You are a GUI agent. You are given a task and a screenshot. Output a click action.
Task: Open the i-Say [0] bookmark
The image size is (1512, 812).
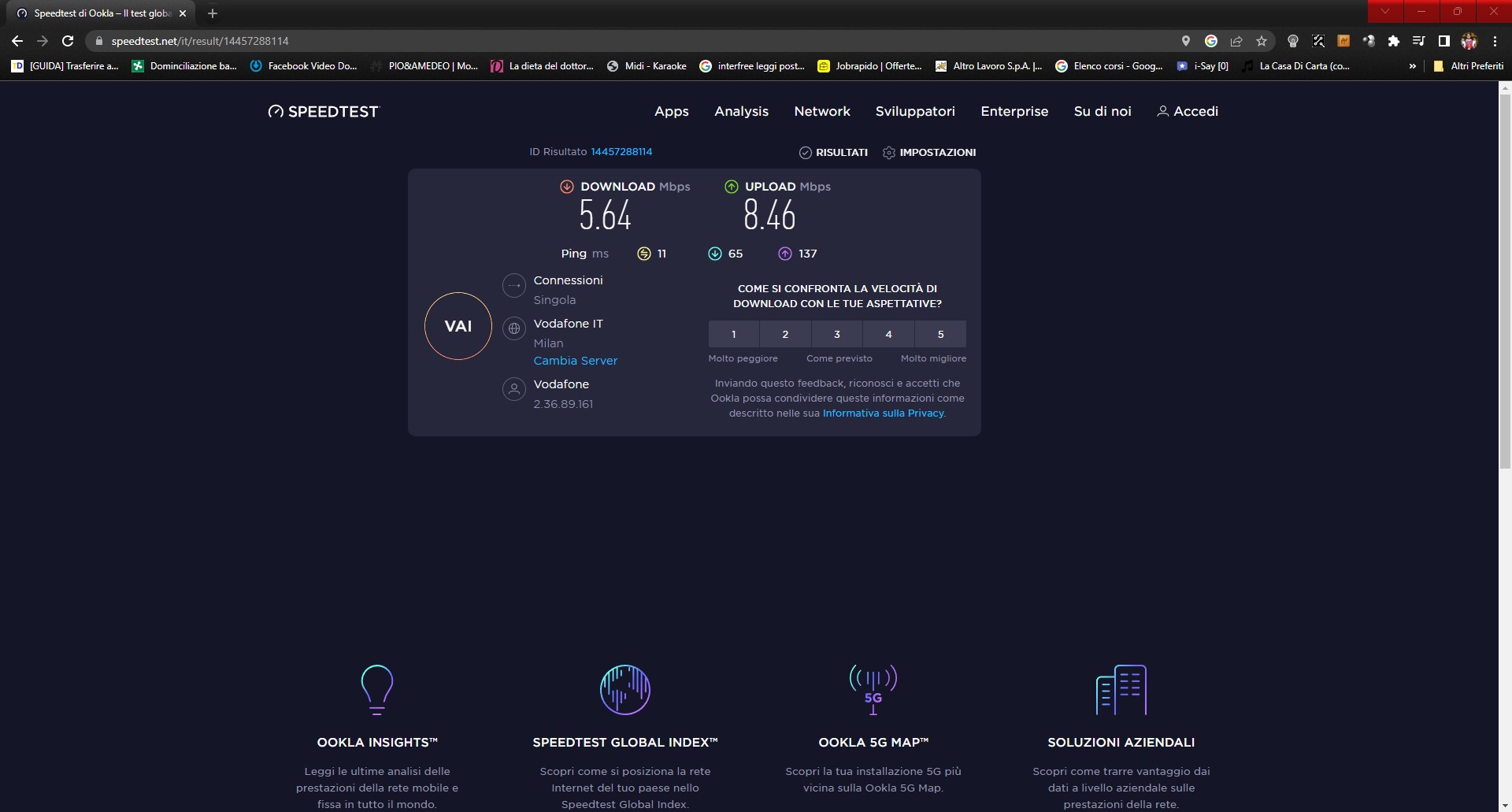[x=1203, y=66]
